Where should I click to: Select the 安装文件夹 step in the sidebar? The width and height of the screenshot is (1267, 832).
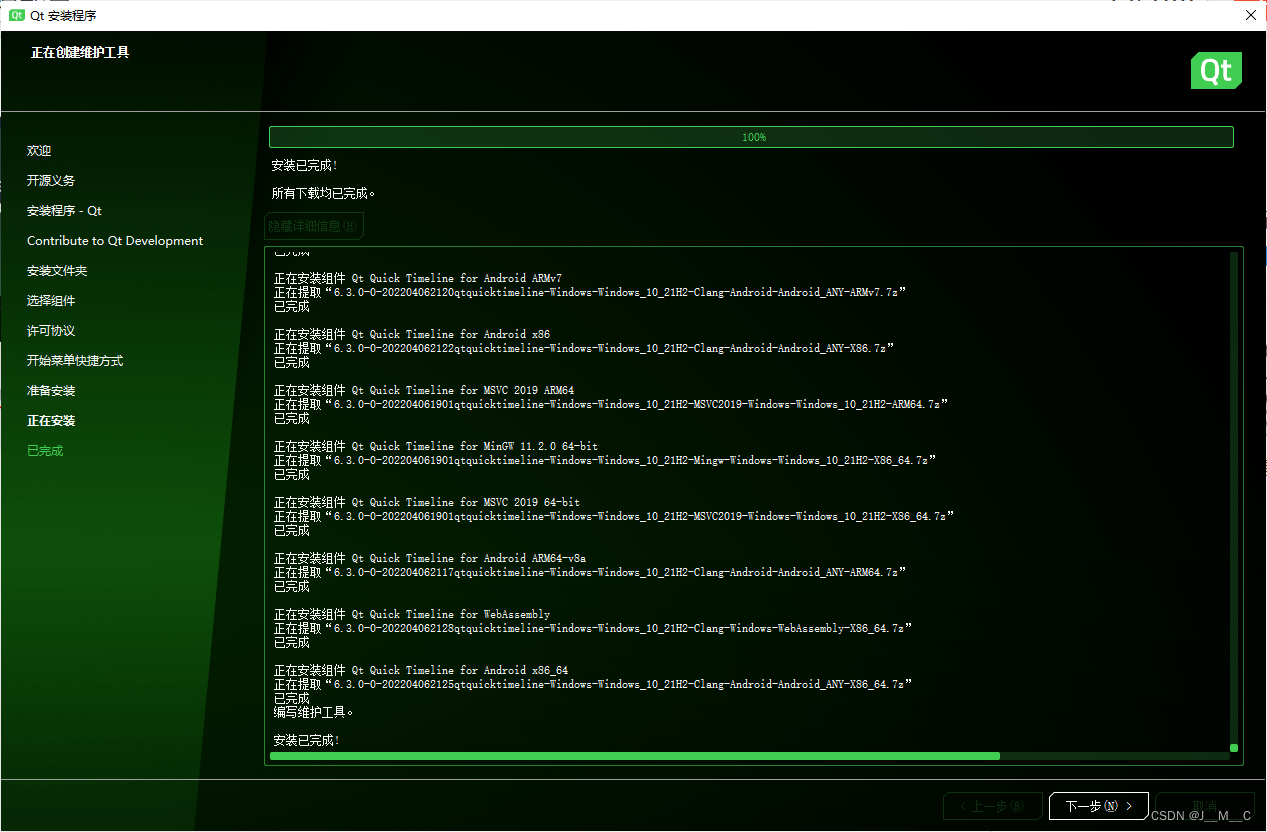tap(57, 271)
